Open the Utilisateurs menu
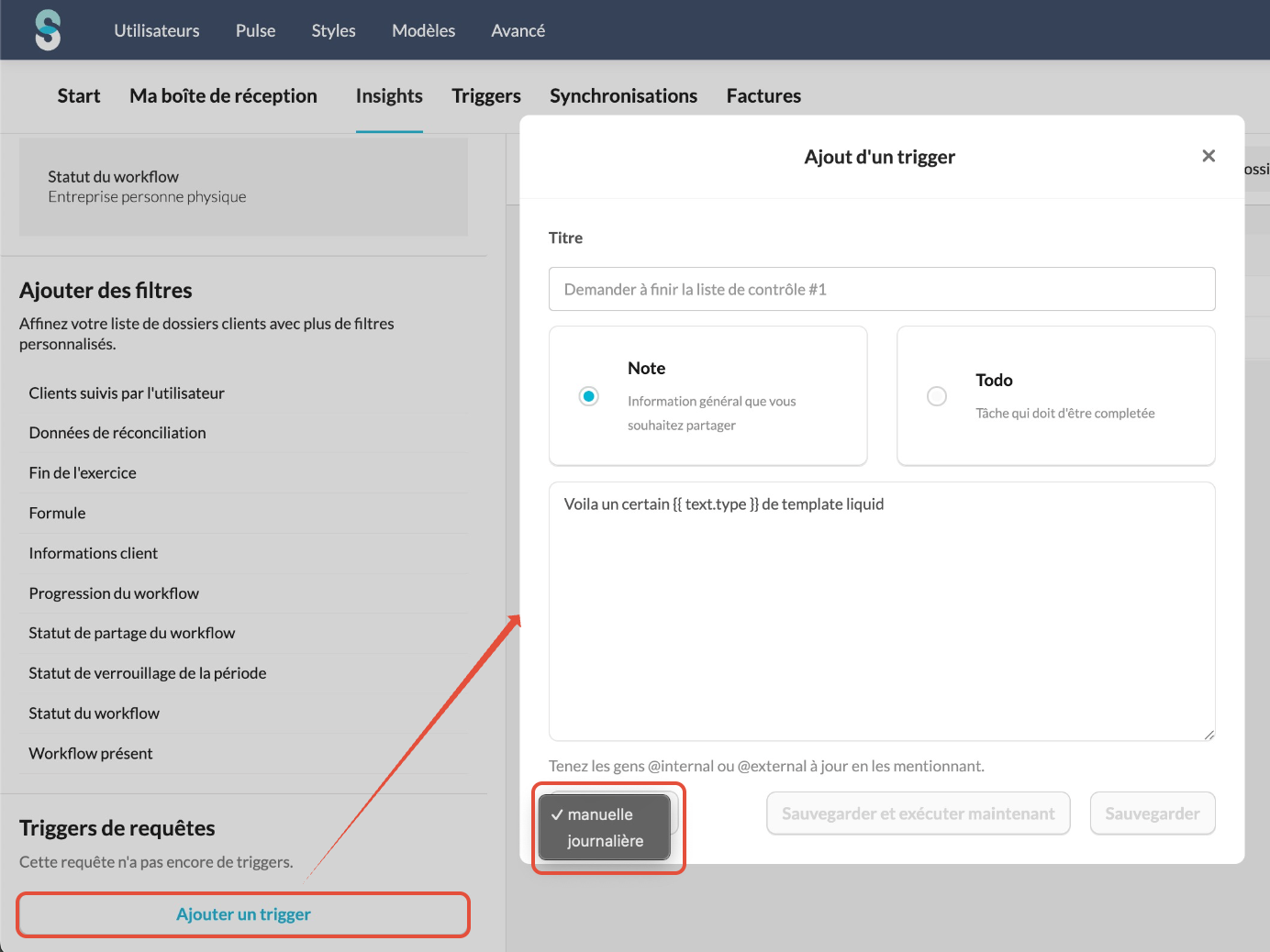Screen dimensions: 1270x952 pos(157,30)
